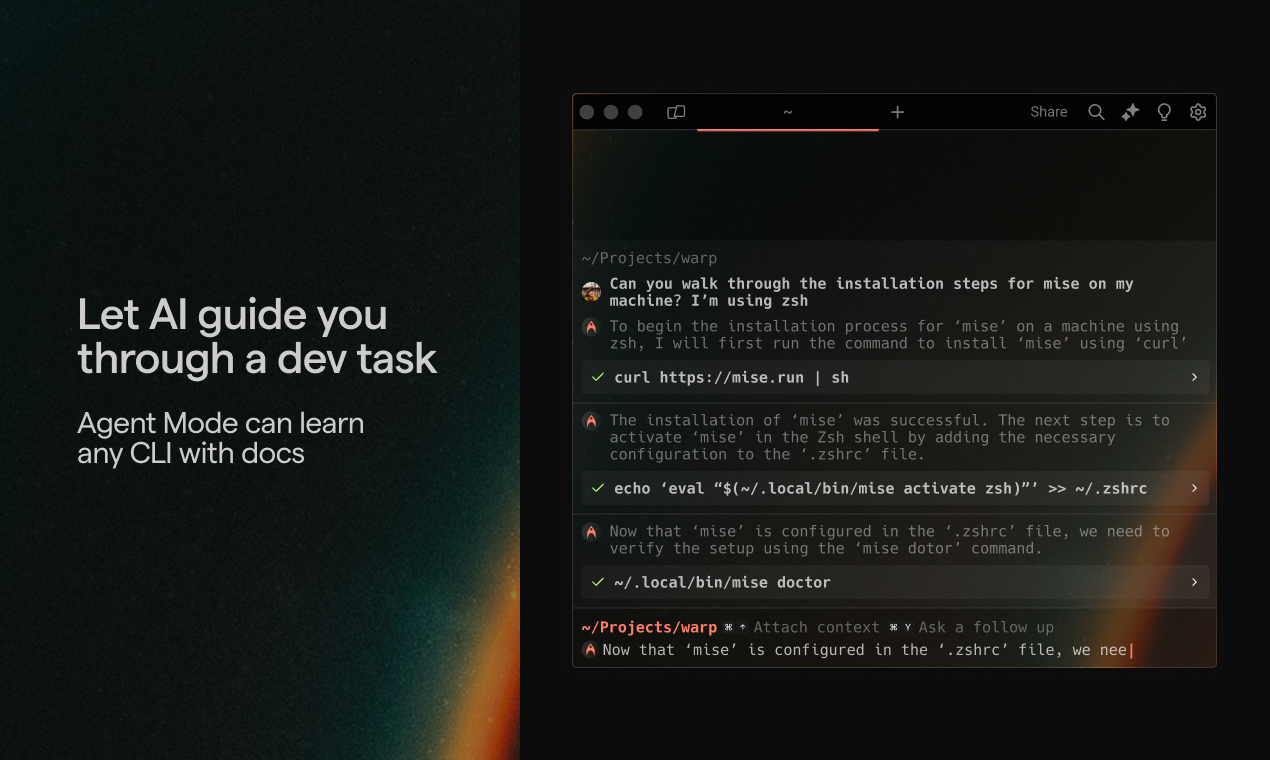
Task: Click the check mark beside curl command
Action: tap(598, 377)
